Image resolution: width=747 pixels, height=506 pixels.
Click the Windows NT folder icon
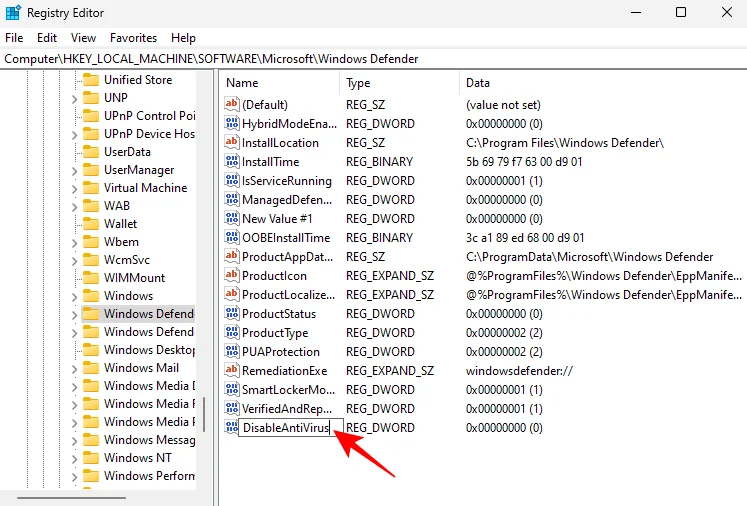click(91, 457)
